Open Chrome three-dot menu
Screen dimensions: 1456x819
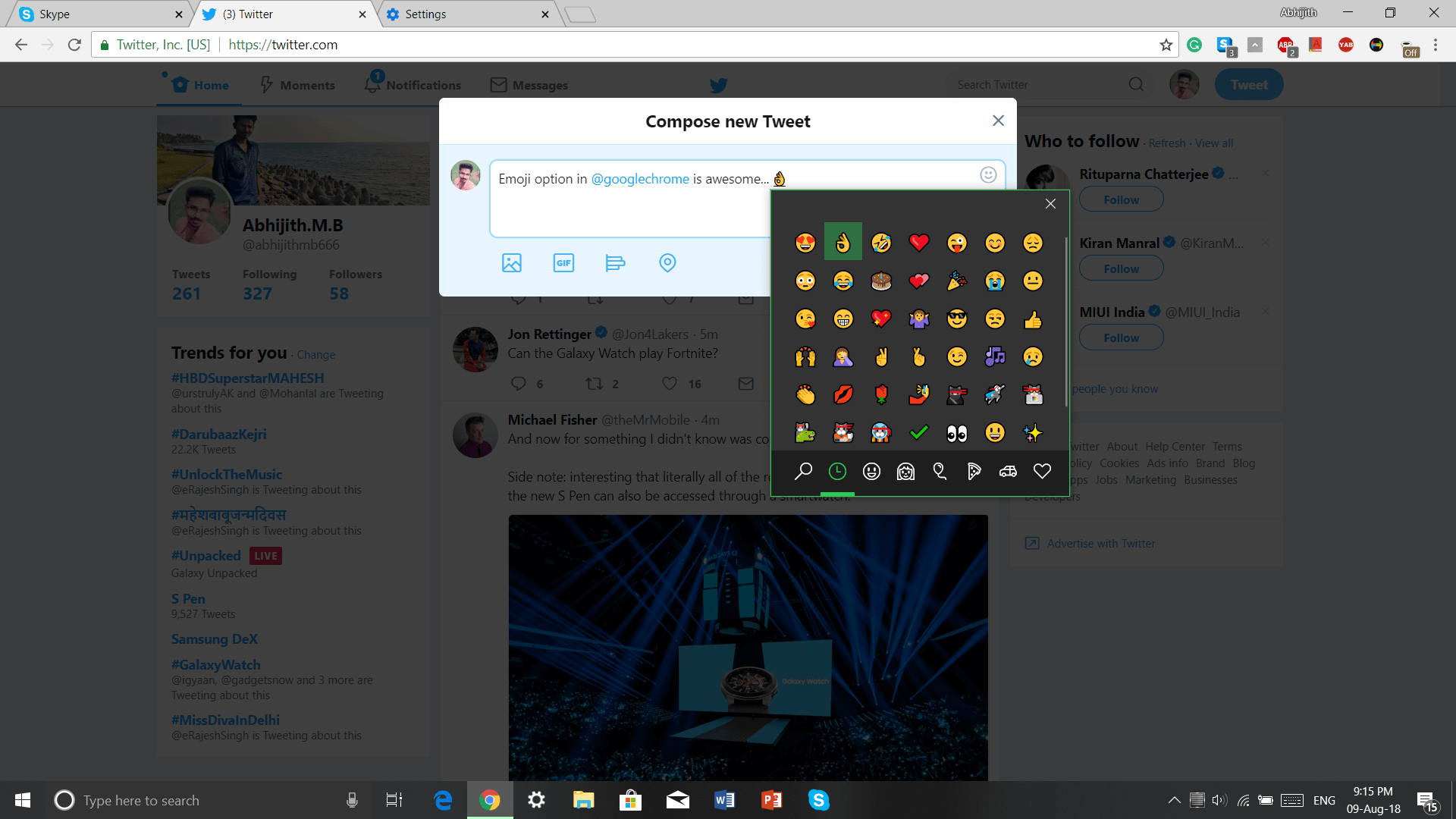pos(1436,45)
